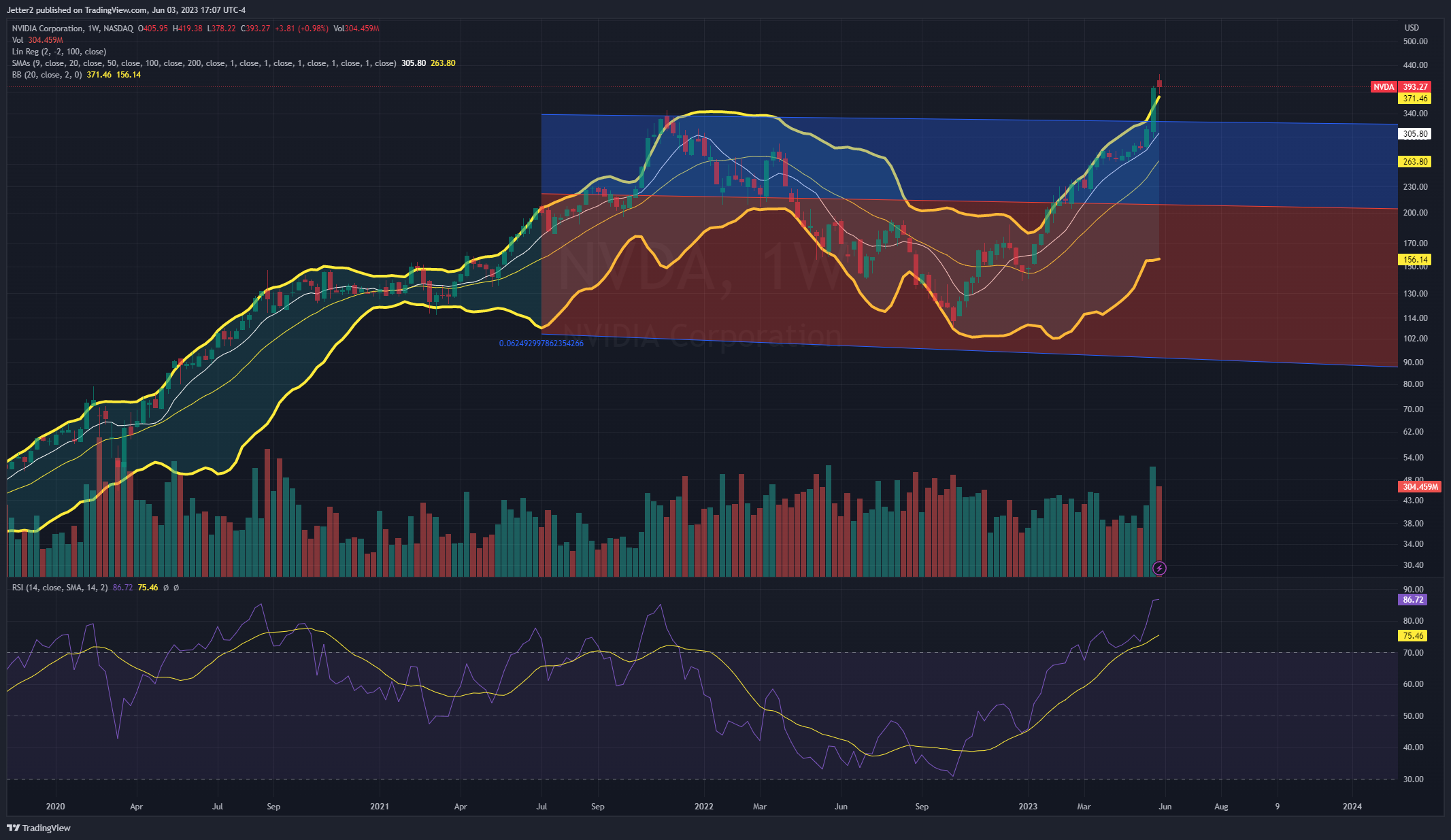This screenshot has height=840, width=1451.
Task: Click the 263.80 value in SMAs legend
Action: coord(443,63)
